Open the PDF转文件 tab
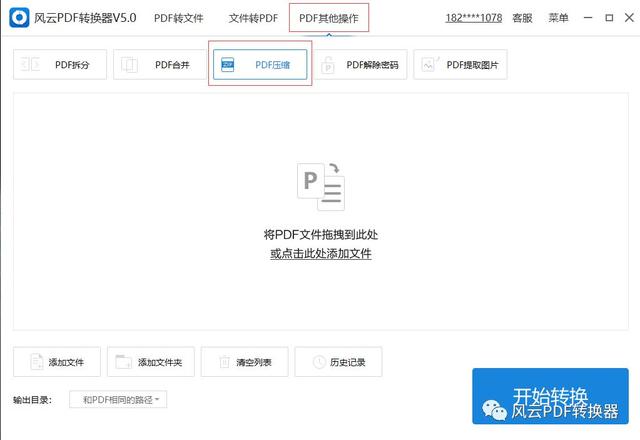 [178, 18]
